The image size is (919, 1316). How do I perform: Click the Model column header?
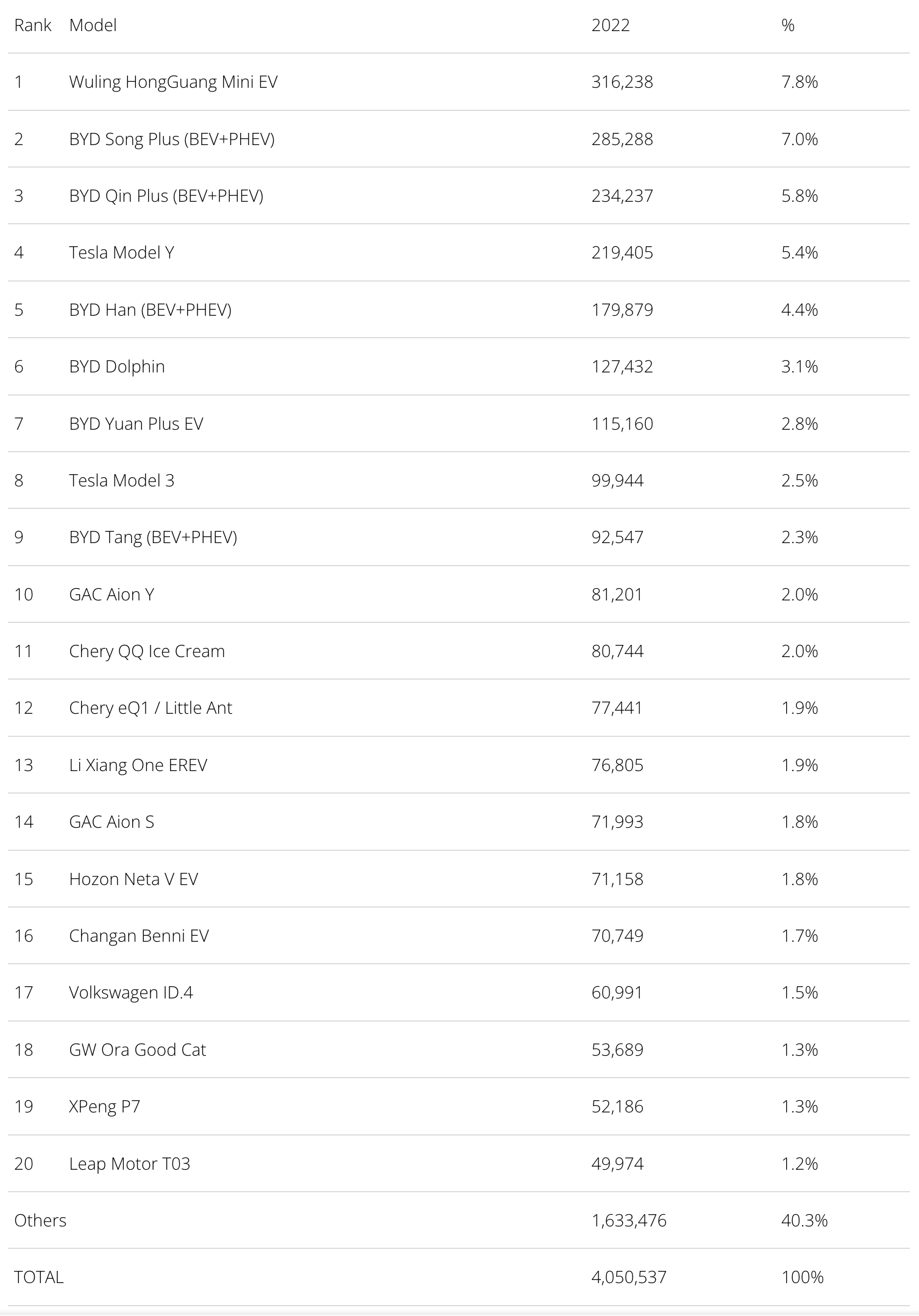pyautogui.click(x=93, y=26)
